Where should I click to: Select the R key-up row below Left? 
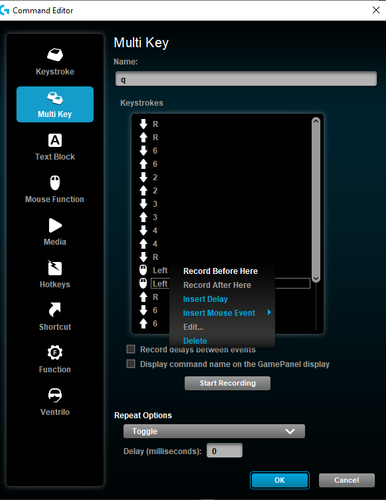(x=153, y=297)
